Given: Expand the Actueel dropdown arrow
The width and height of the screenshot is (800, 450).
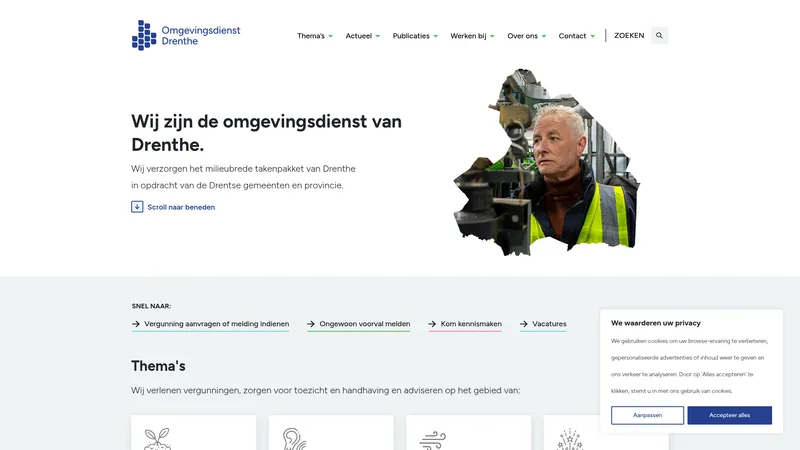Looking at the screenshot, I should tap(378, 36).
